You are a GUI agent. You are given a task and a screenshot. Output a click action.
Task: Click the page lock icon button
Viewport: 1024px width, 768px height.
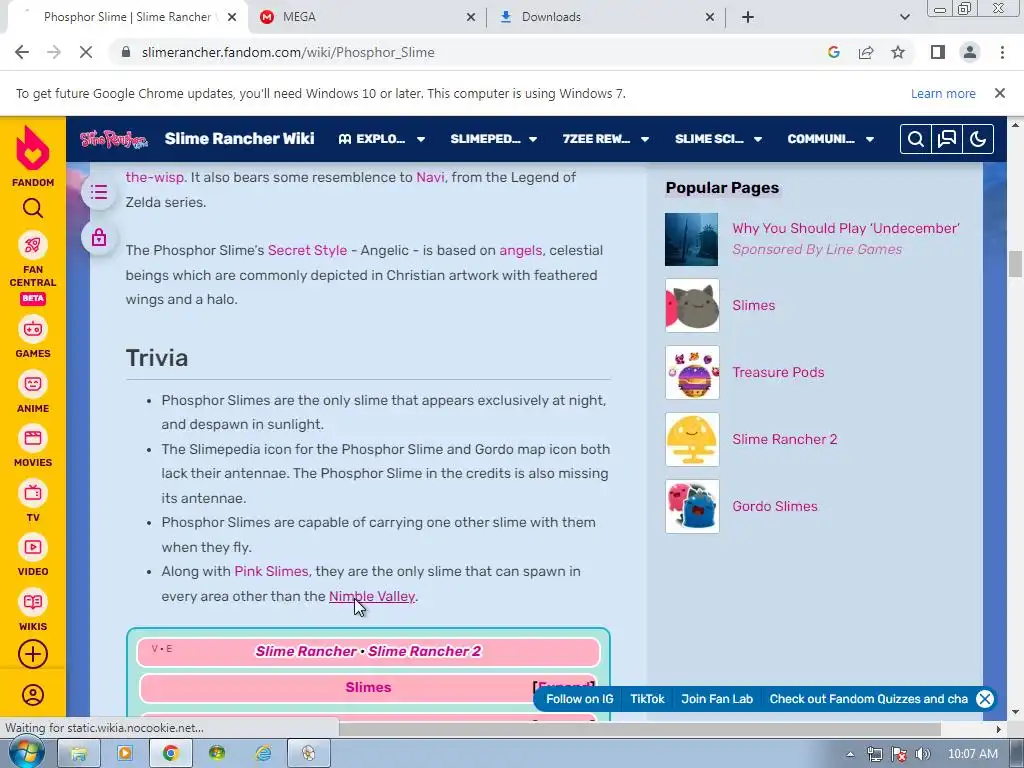pyautogui.click(x=99, y=237)
